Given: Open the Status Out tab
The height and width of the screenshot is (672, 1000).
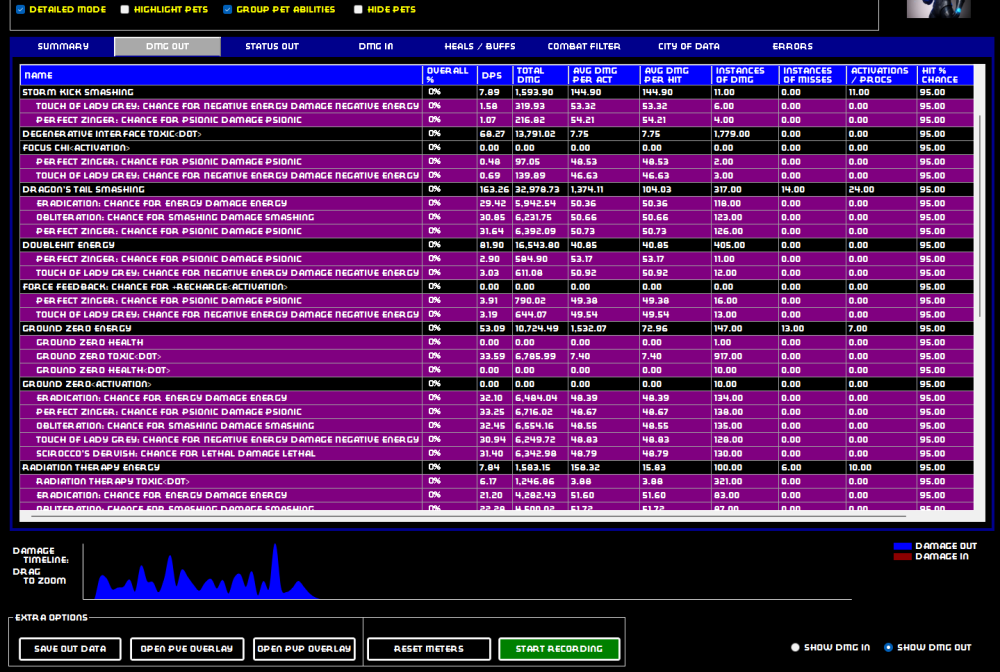Looking at the screenshot, I should click(272, 46).
